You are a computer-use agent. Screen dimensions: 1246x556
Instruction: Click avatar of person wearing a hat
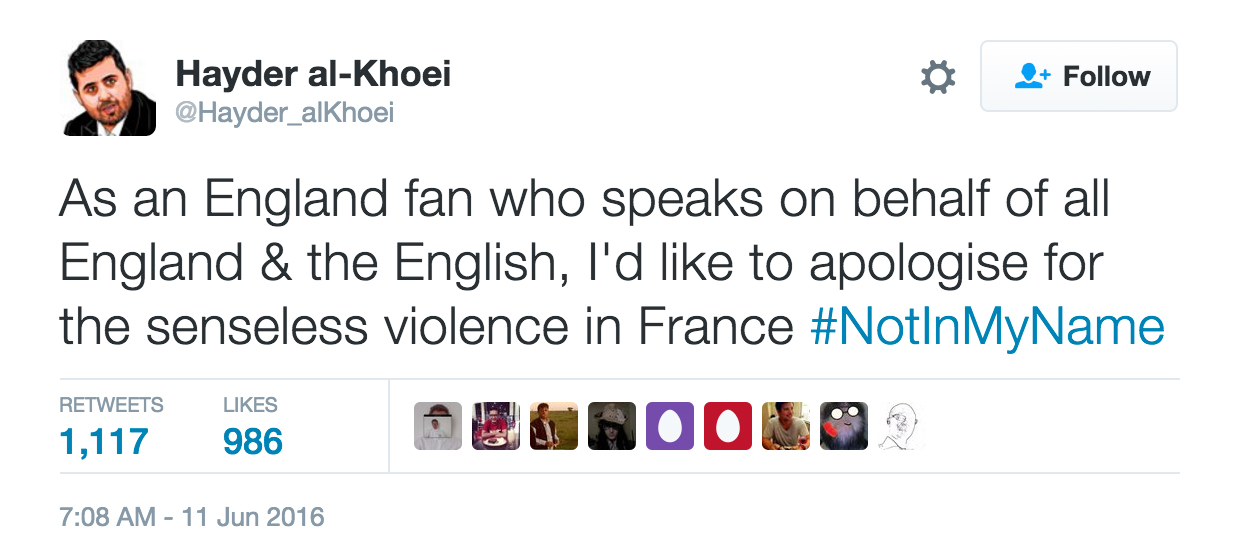pos(612,426)
